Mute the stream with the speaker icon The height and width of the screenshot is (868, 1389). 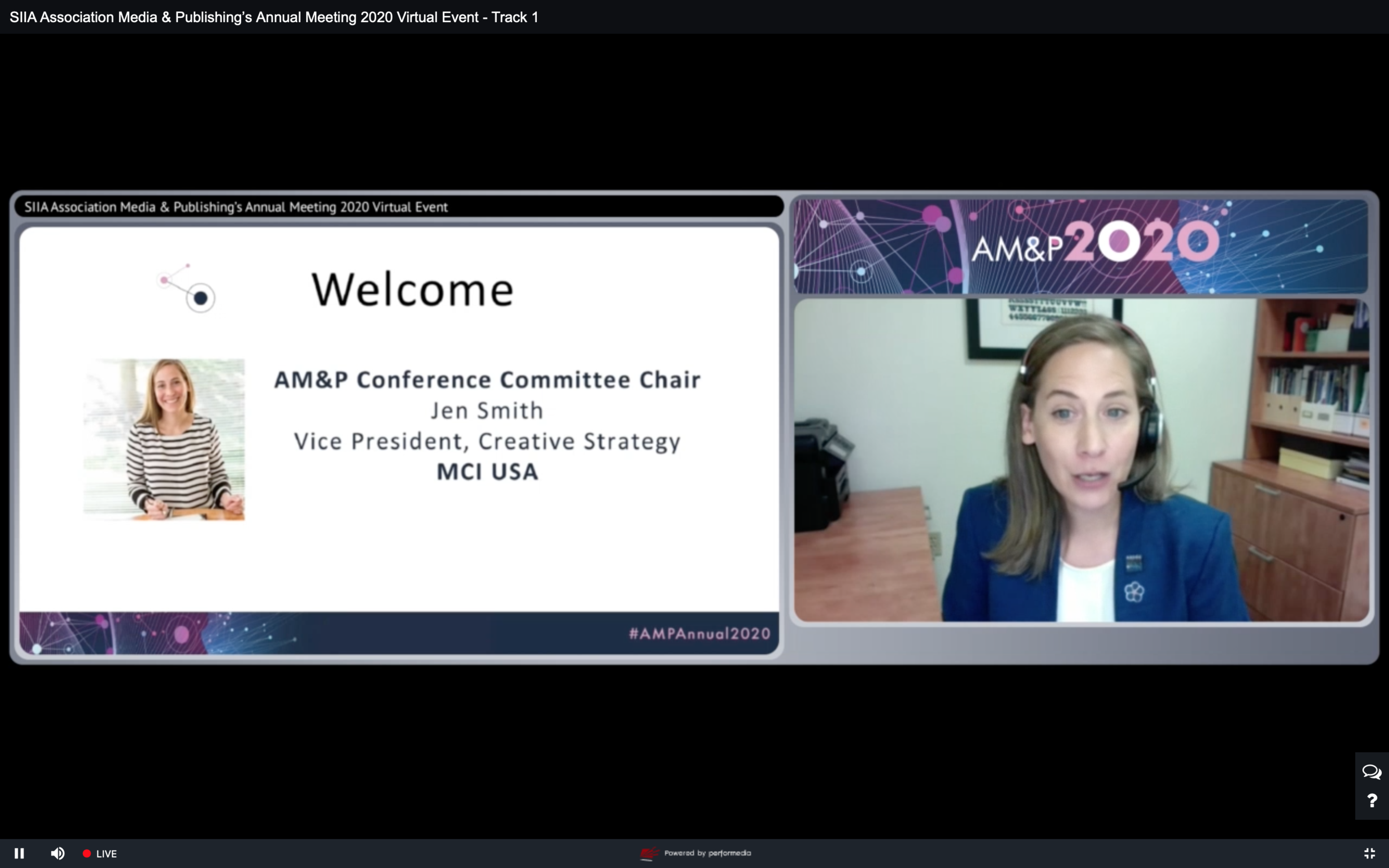(57, 853)
